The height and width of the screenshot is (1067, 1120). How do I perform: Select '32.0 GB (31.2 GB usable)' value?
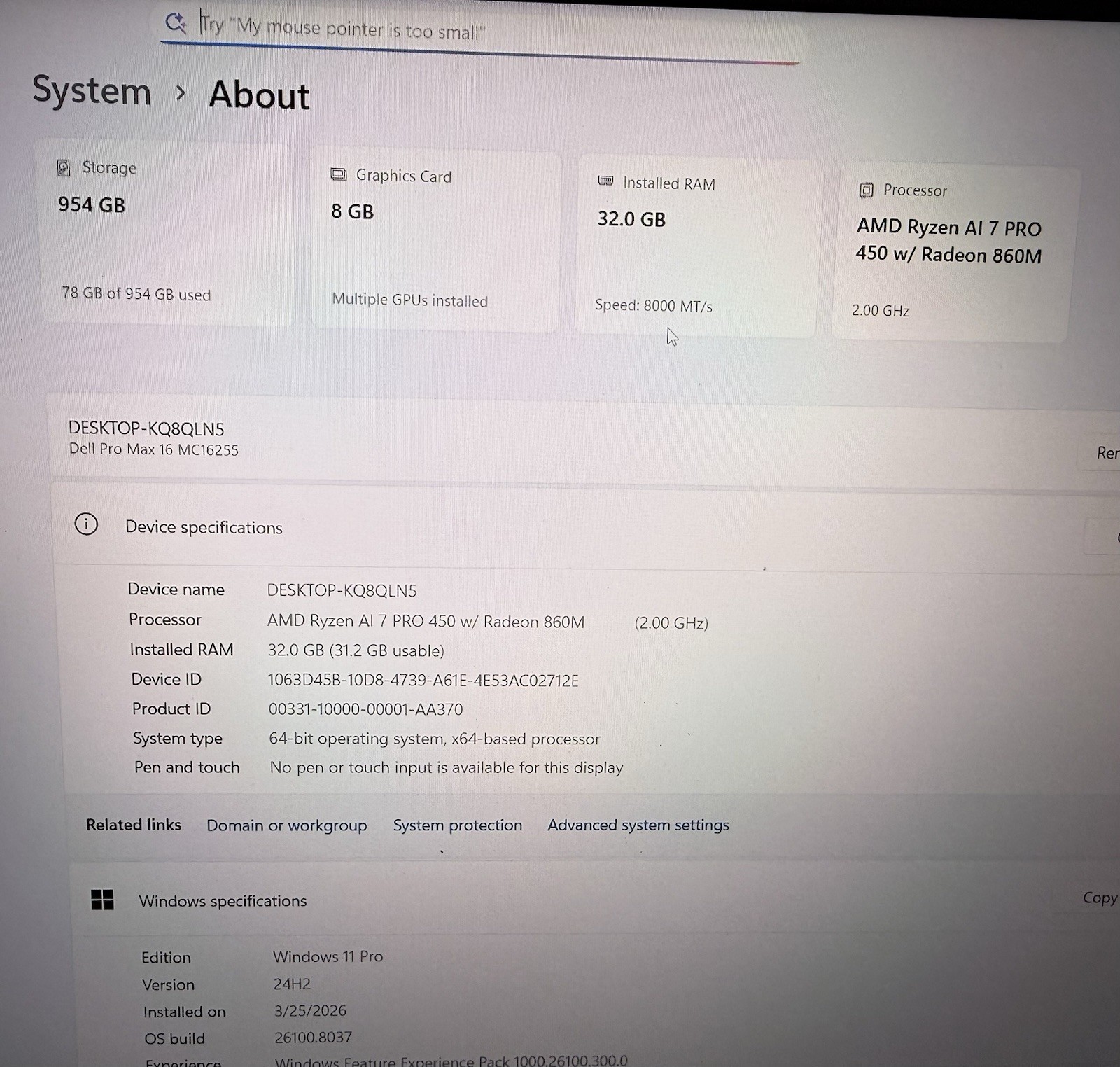(356, 650)
